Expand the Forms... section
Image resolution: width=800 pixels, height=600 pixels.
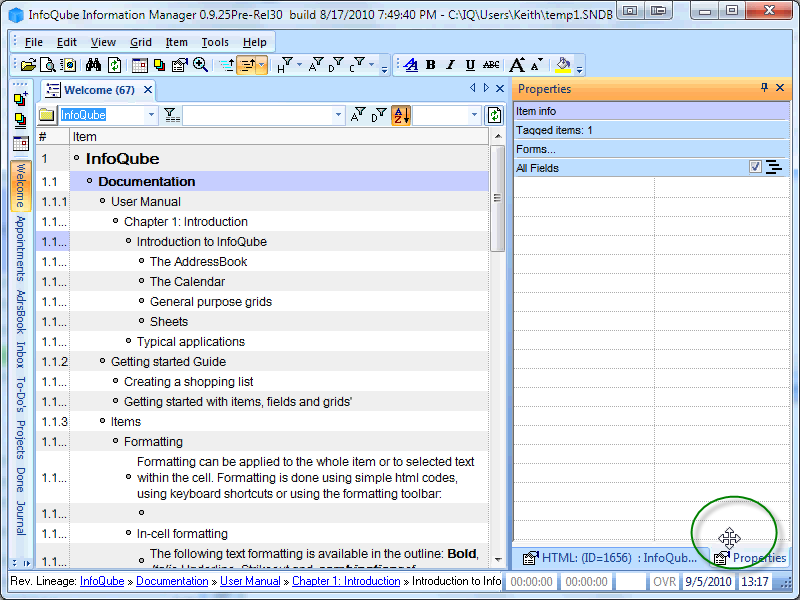651,149
